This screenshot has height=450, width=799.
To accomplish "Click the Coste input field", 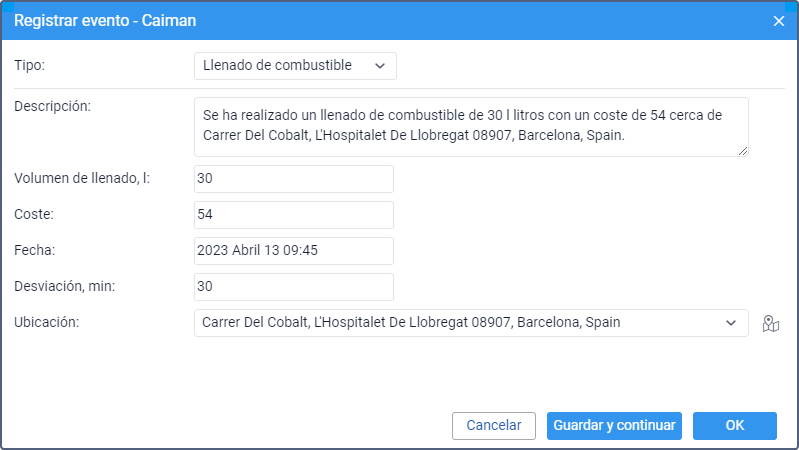I will click(294, 215).
